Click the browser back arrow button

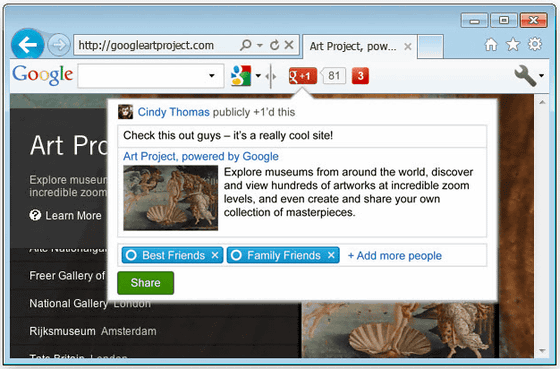(x=28, y=45)
